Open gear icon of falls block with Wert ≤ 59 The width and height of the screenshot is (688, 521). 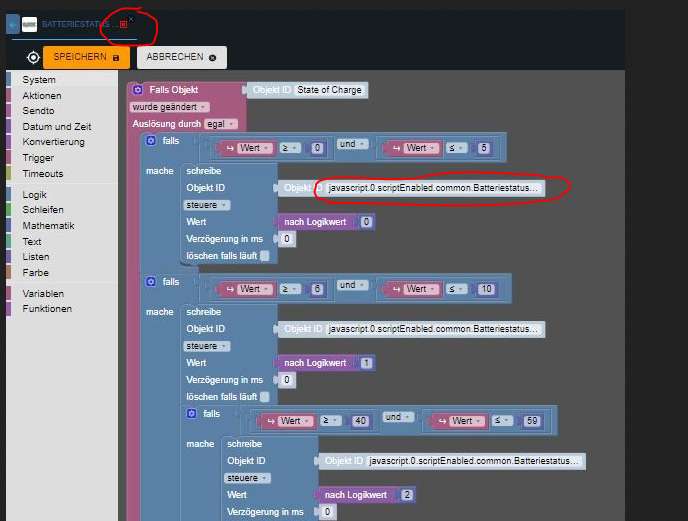[191, 413]
